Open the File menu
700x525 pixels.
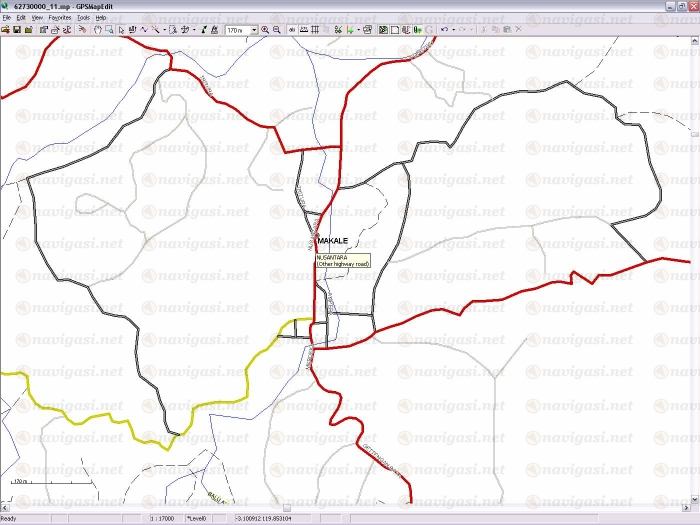point(6,18)
